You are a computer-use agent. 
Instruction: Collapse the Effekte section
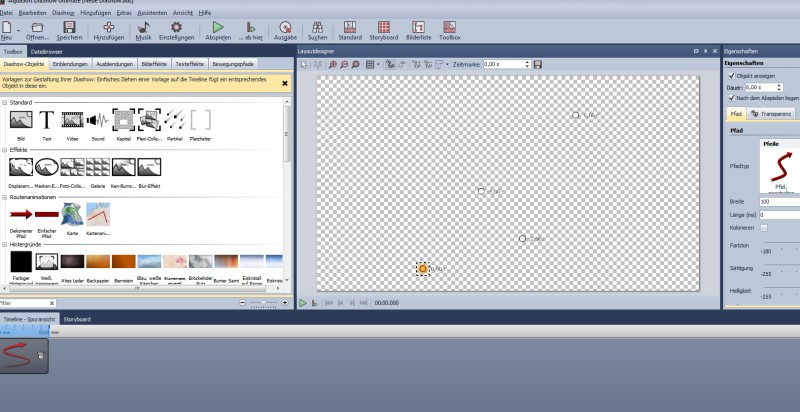point(5,149)
